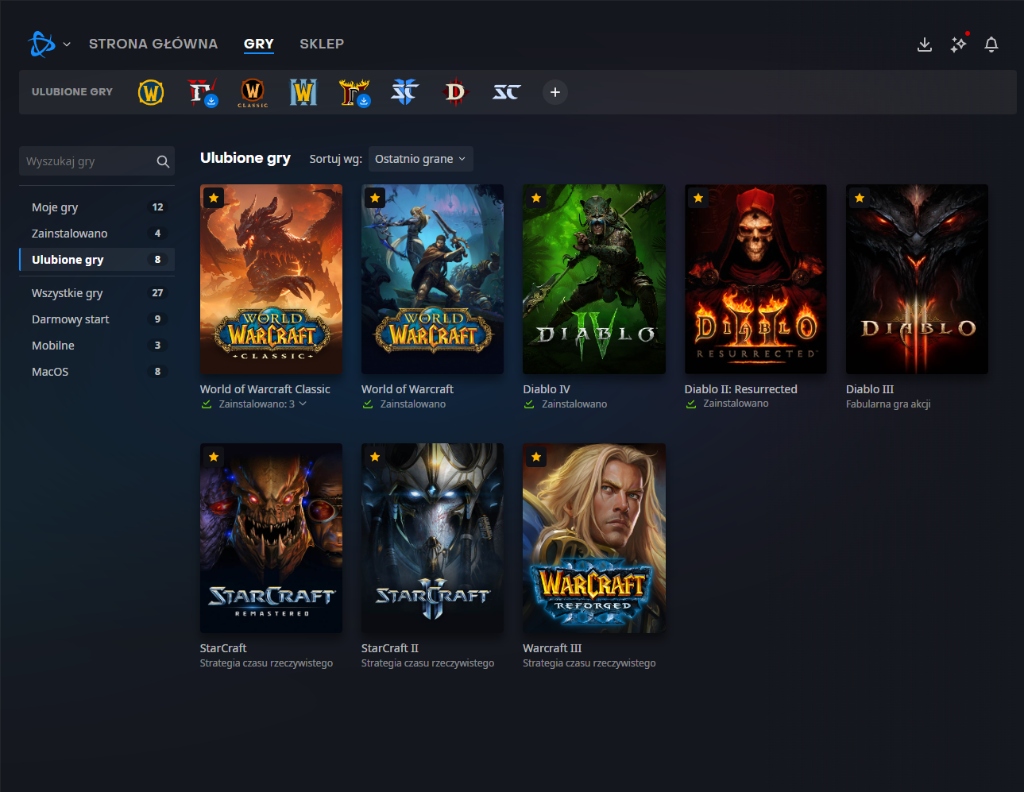Open Diablo II: Resurrected cover art
The height and width of the screenshot is (792, 1024).
[756, 279]
